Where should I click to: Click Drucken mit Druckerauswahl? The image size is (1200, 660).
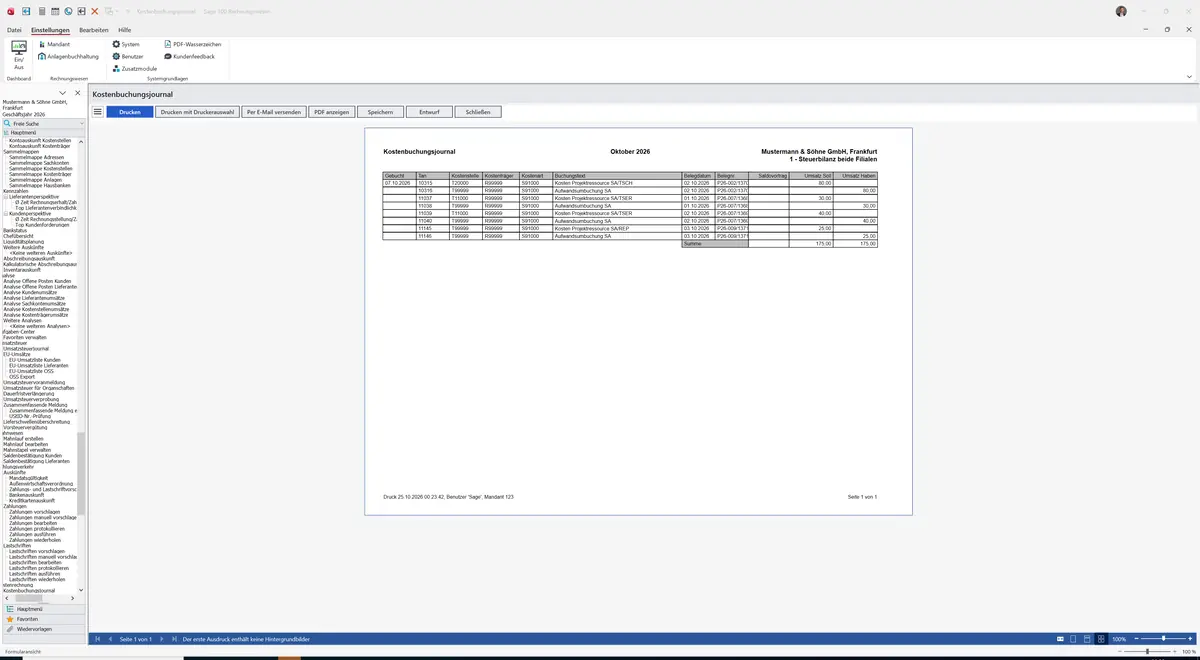pyautogui.click(x=197, y=112)
